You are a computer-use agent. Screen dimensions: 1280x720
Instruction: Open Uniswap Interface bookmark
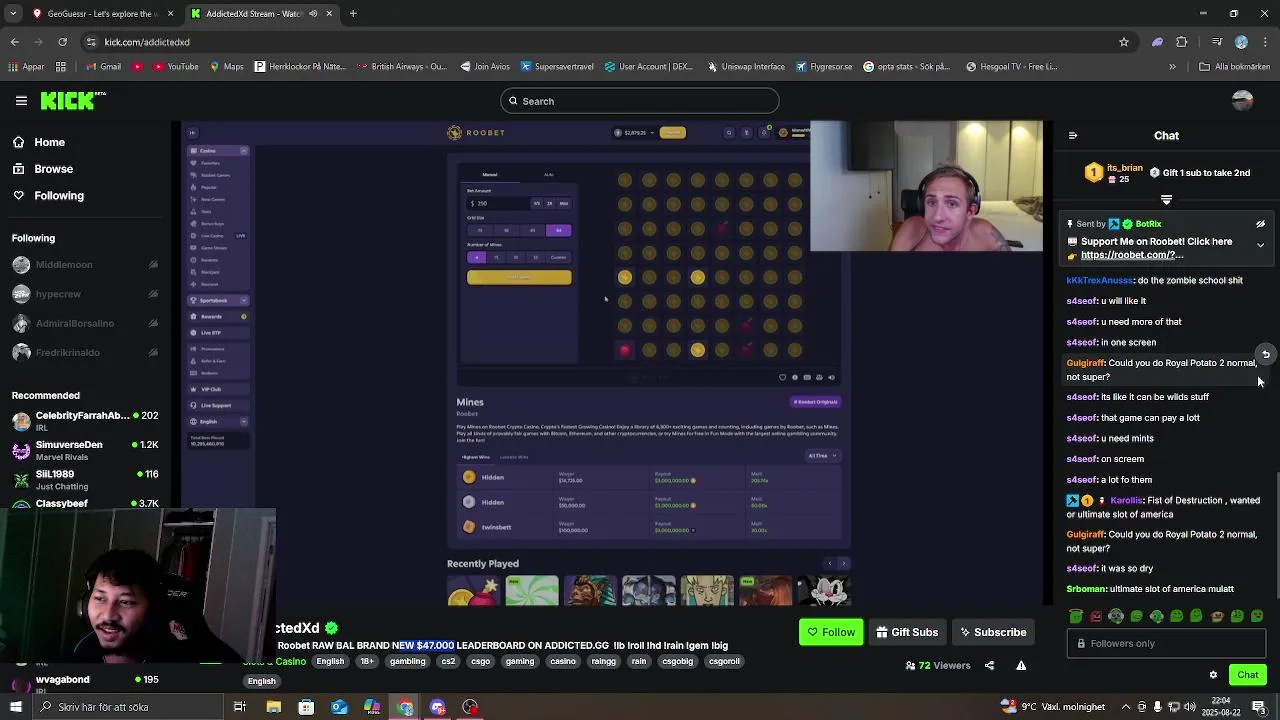tap(745, 67)
